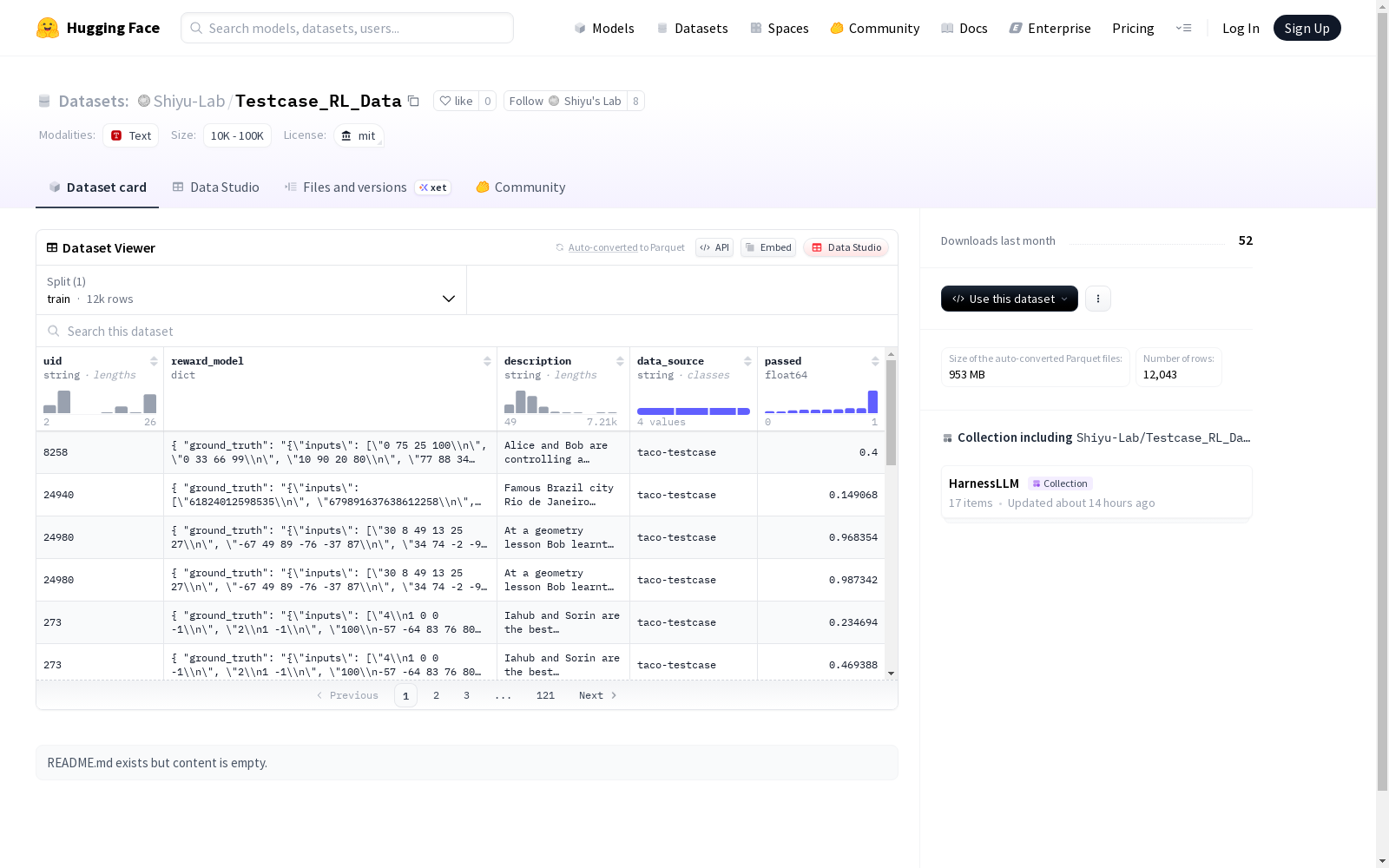Image resolution: width=1389 pixels, height=868 pixels.
Task: Click the Sign Up button
Action: 1307,28
